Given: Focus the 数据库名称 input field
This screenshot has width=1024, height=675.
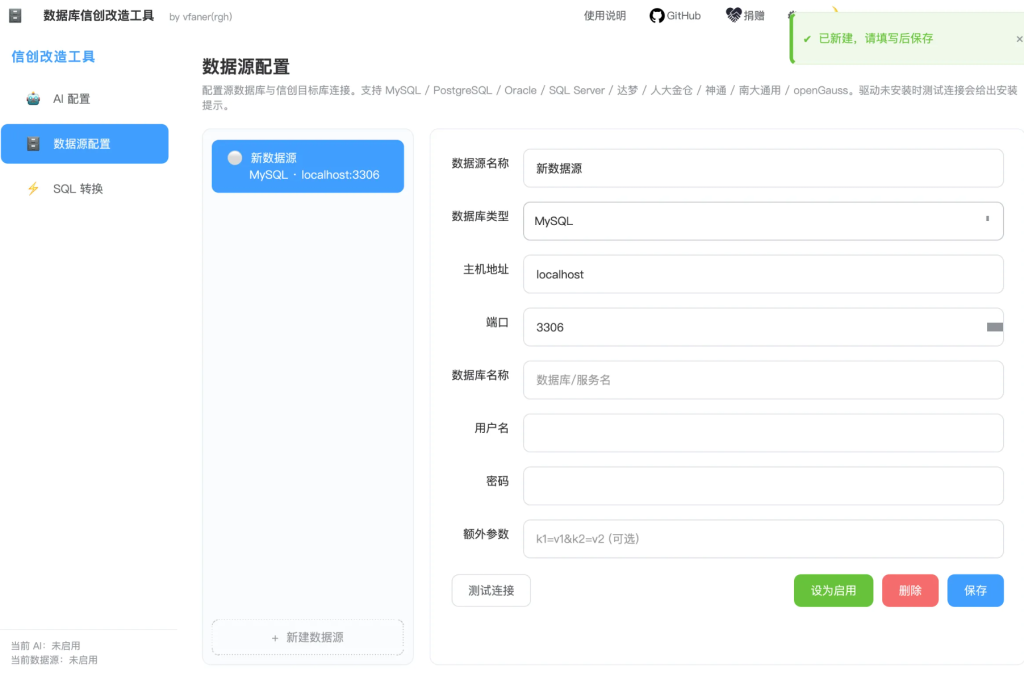Looking at the screenshot, I should click(763, 380).
